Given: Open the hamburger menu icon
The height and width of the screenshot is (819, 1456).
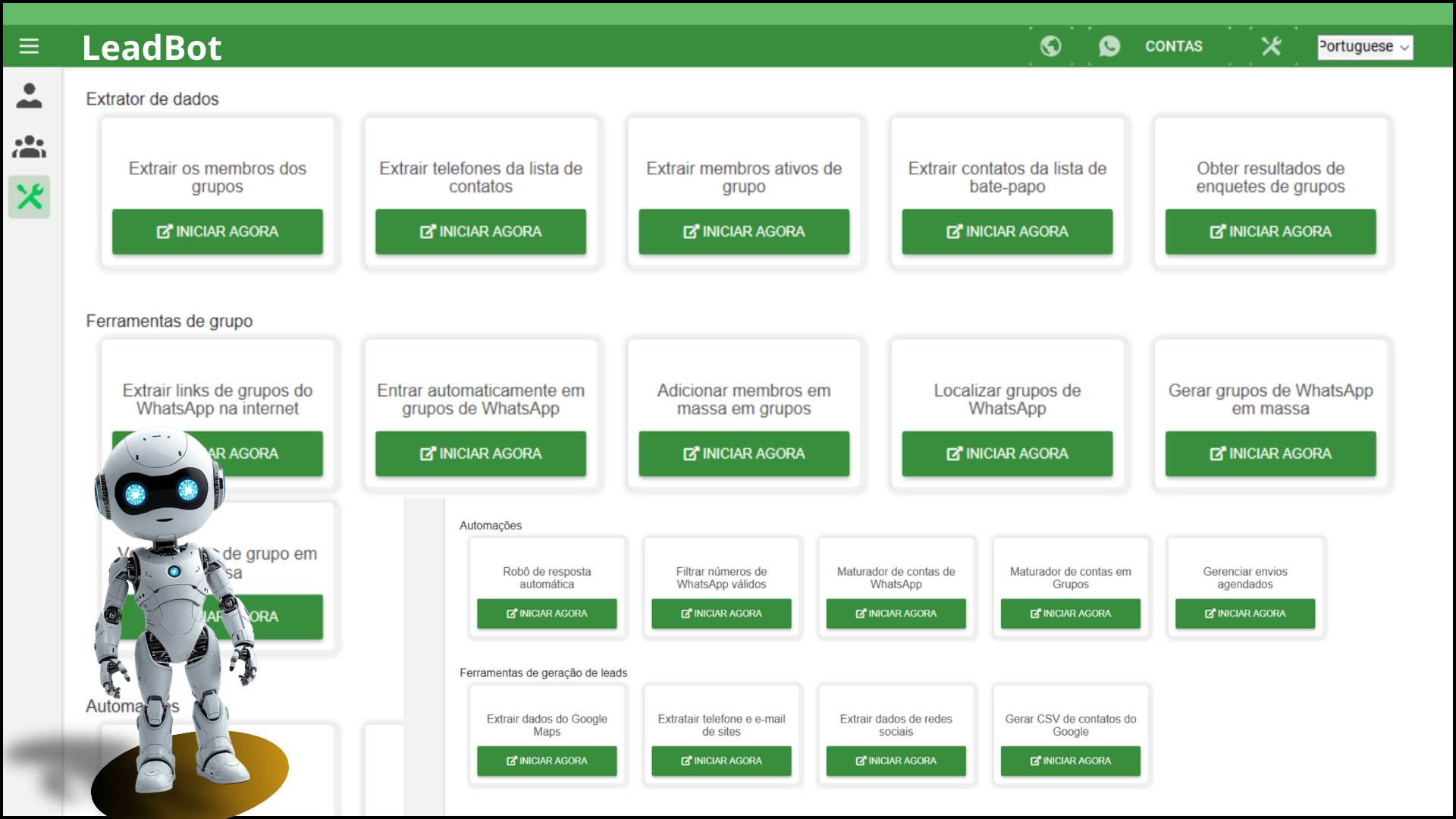Looking at the screenshot, I should pos(29,46).
